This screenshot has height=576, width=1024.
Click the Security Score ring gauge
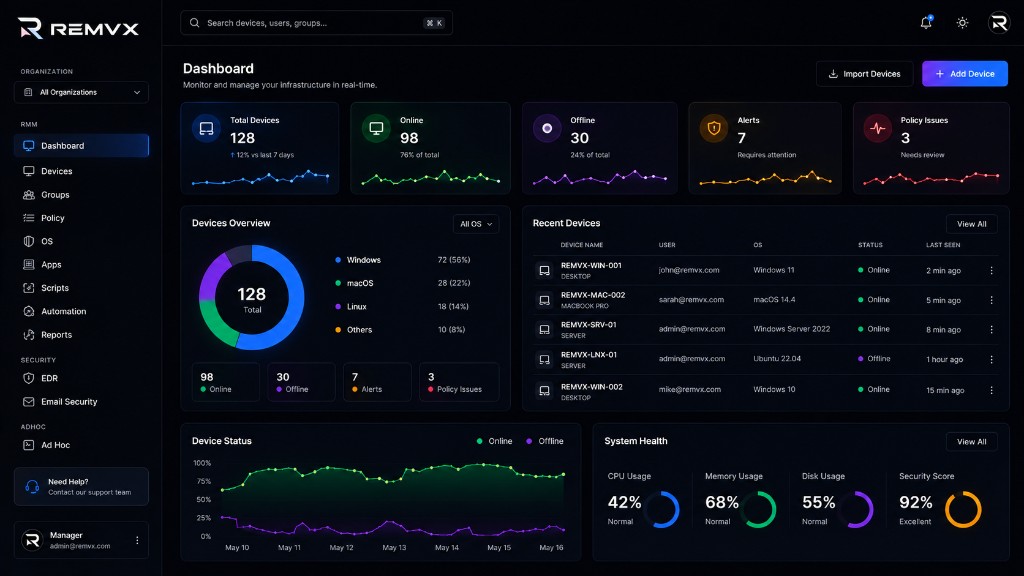pyautogui.click(x=963, y=509)
